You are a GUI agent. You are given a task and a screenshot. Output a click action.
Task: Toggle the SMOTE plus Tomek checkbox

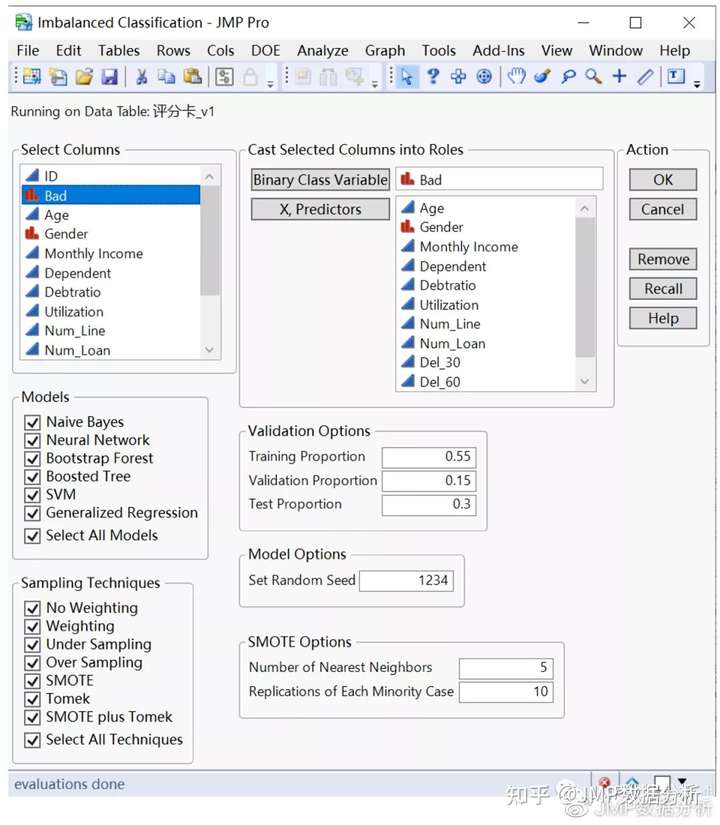33,717
